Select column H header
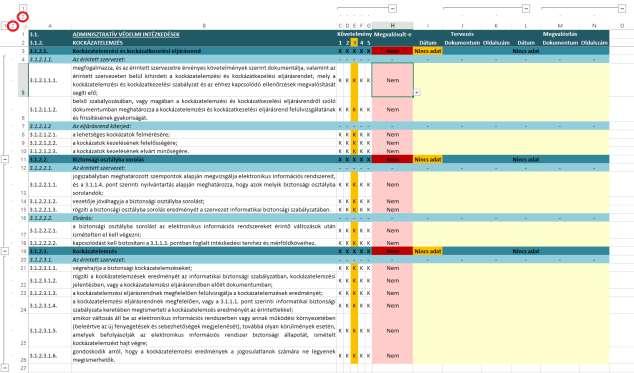 (x=392, y=26)
